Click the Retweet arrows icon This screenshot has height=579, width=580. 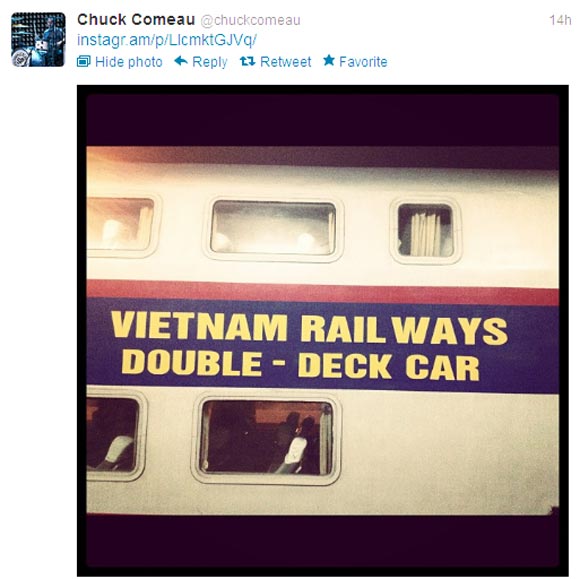[247, 61]
